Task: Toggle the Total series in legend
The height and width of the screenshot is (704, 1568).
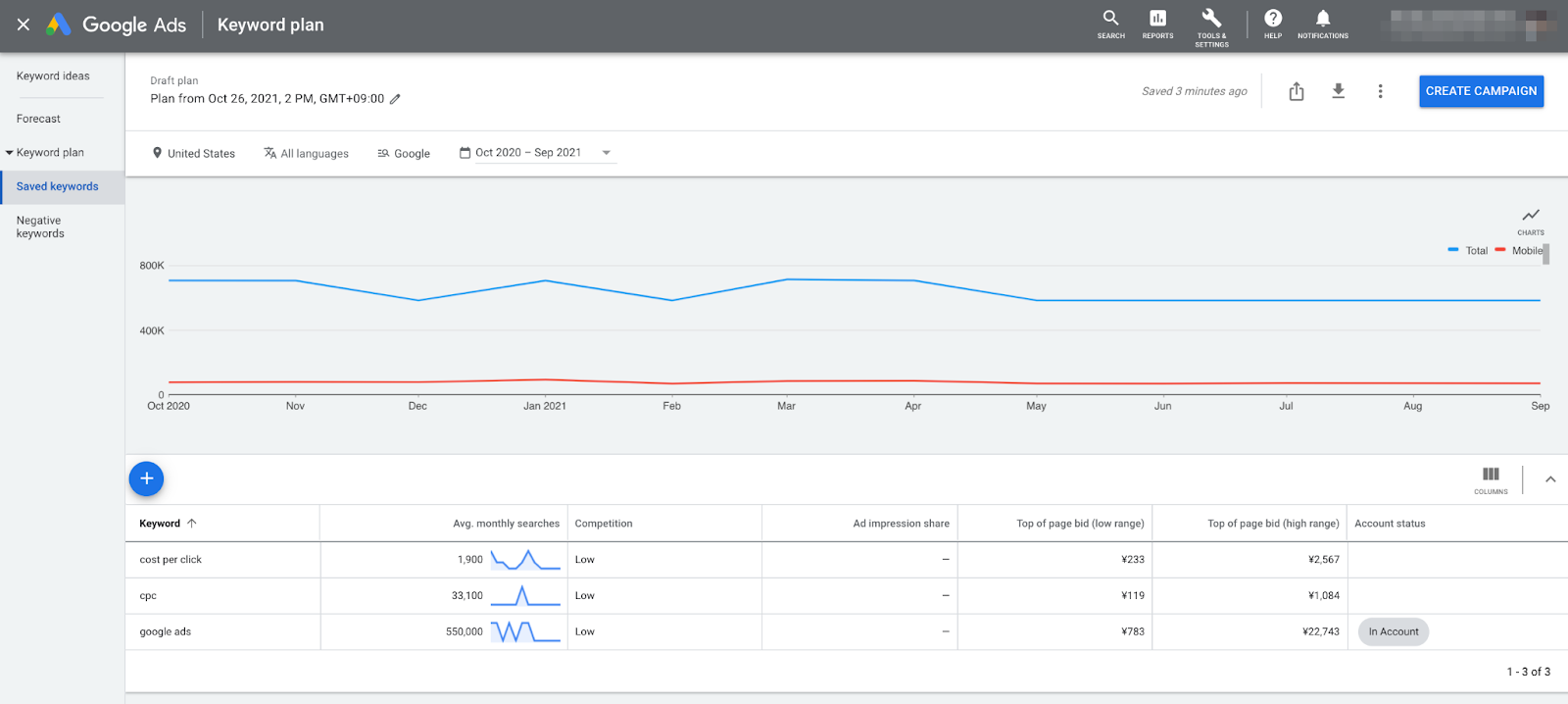Action: (1467, 251)
